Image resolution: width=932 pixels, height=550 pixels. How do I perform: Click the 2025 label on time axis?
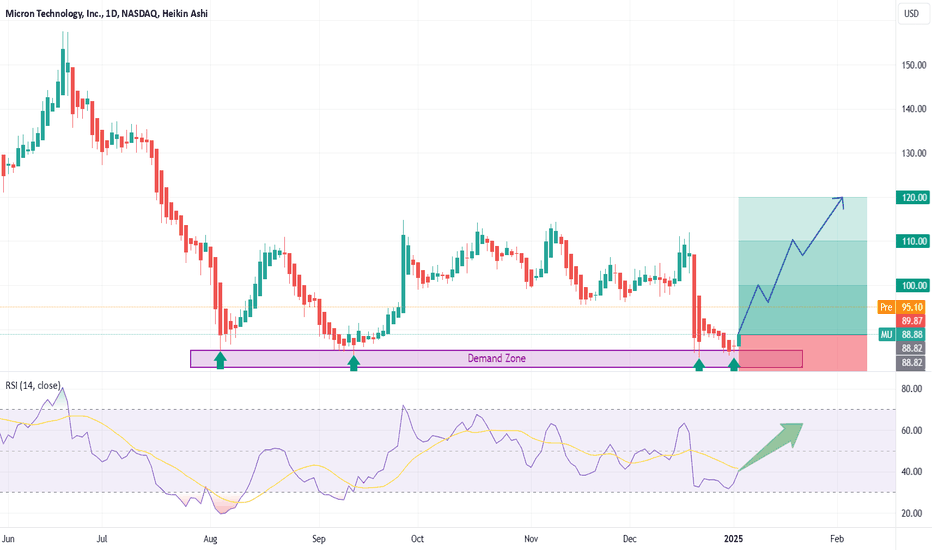pos(733,539)
